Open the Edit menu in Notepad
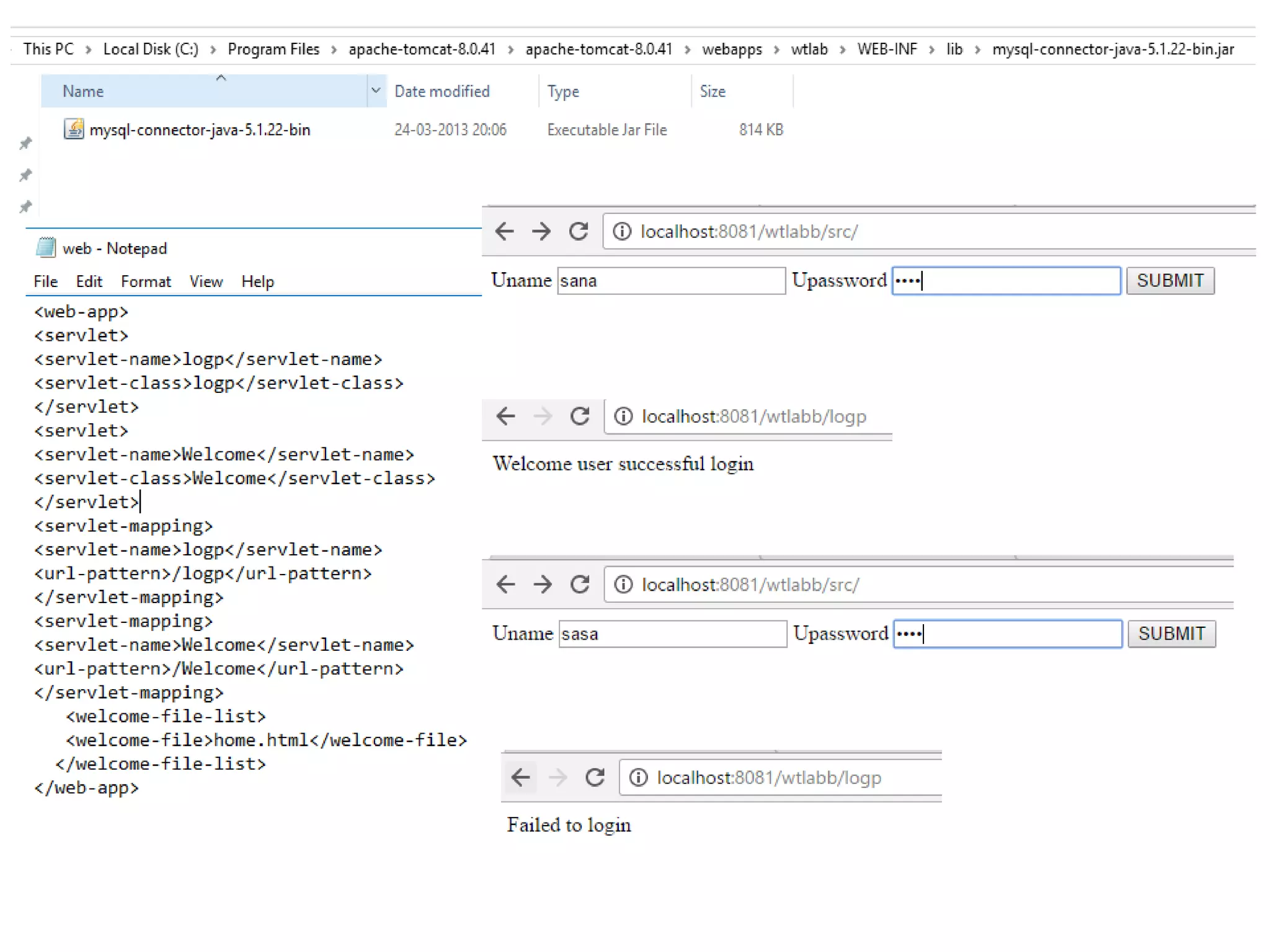The image size is (1270, 952). click(x=89, y=281)
